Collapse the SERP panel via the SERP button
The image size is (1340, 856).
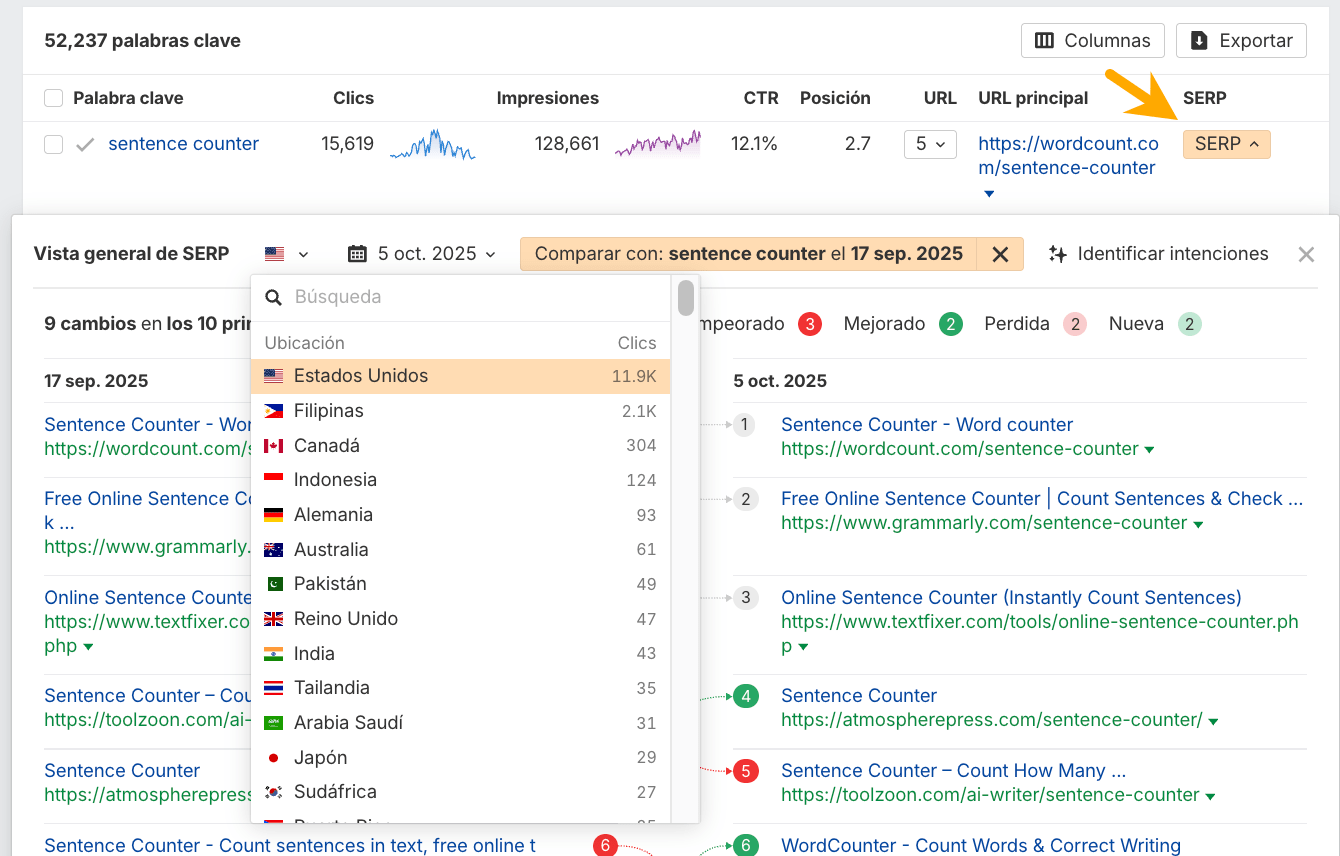click(1226, 144)
